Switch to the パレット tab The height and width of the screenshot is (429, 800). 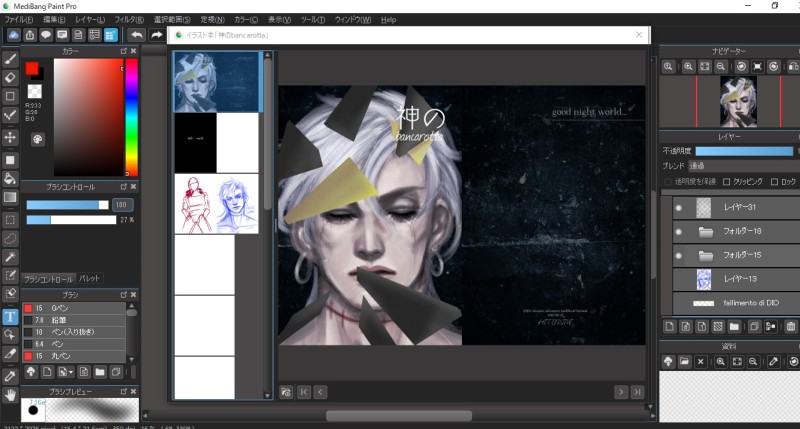click(89, 279)
